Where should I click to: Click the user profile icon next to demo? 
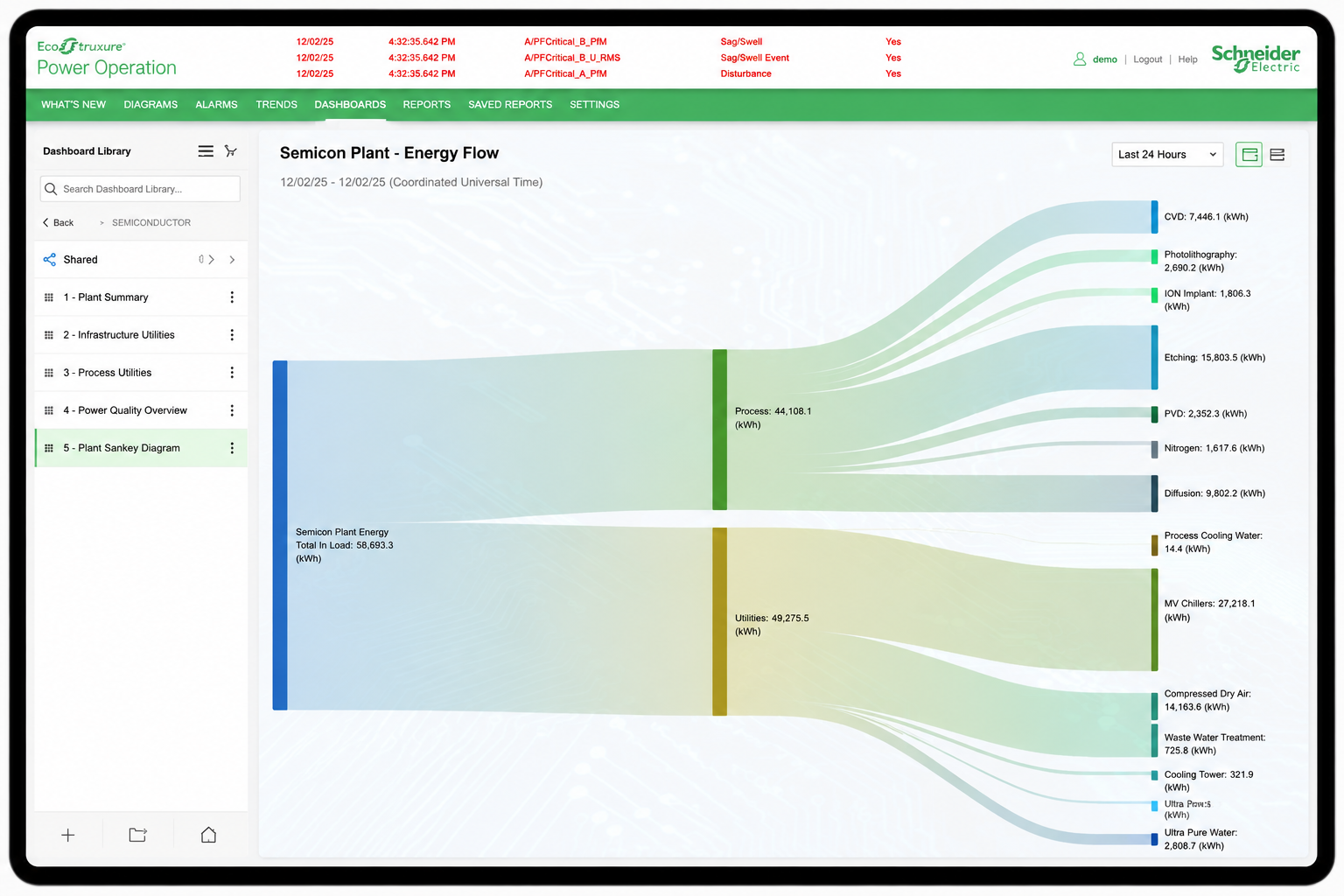(x=1080, y=59)
